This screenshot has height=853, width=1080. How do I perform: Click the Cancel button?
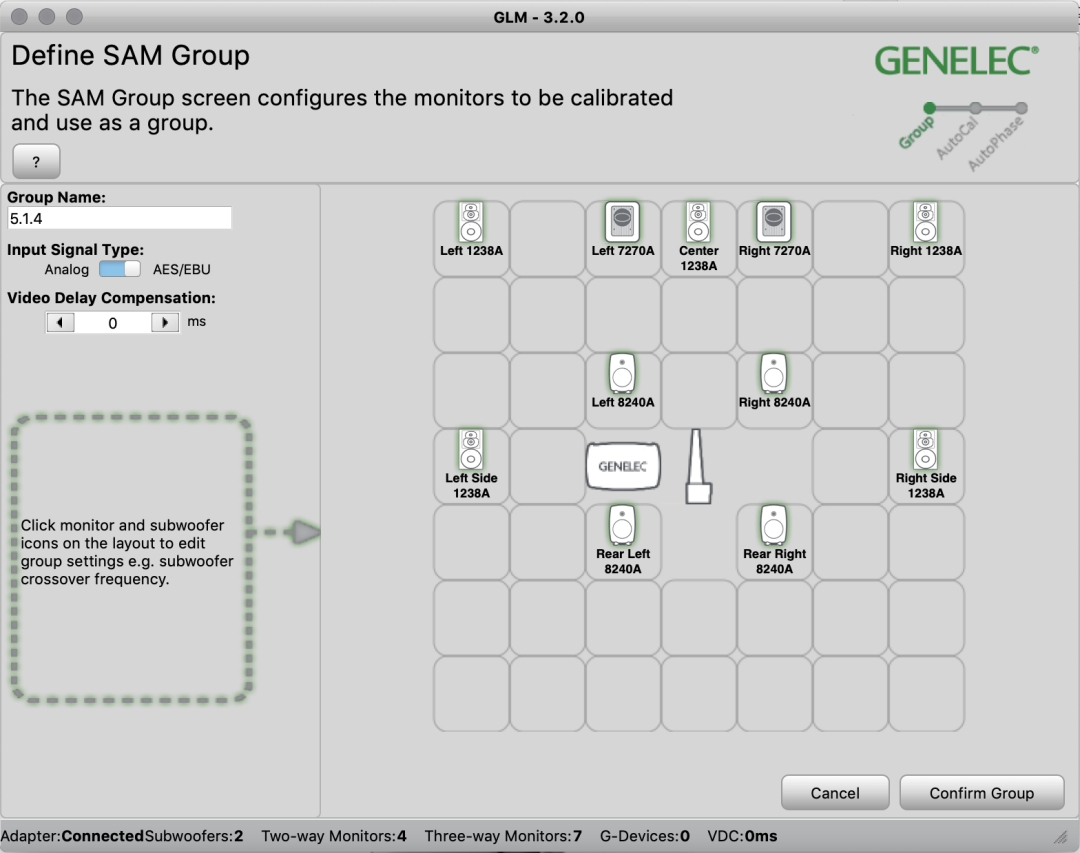click(x=835, y=793)
